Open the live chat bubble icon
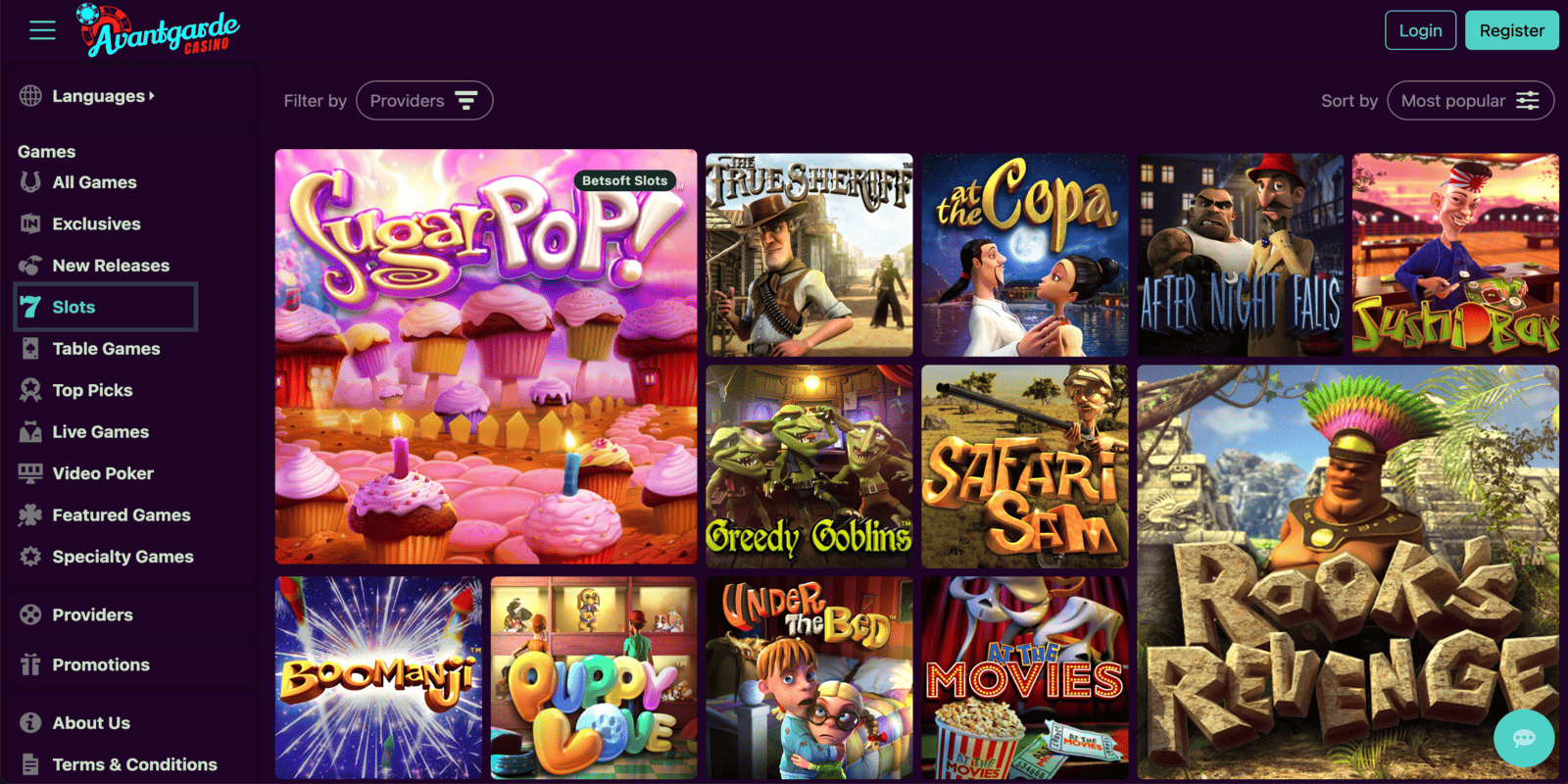This screenshot has height=784, width=1568. click(1524, 738)
